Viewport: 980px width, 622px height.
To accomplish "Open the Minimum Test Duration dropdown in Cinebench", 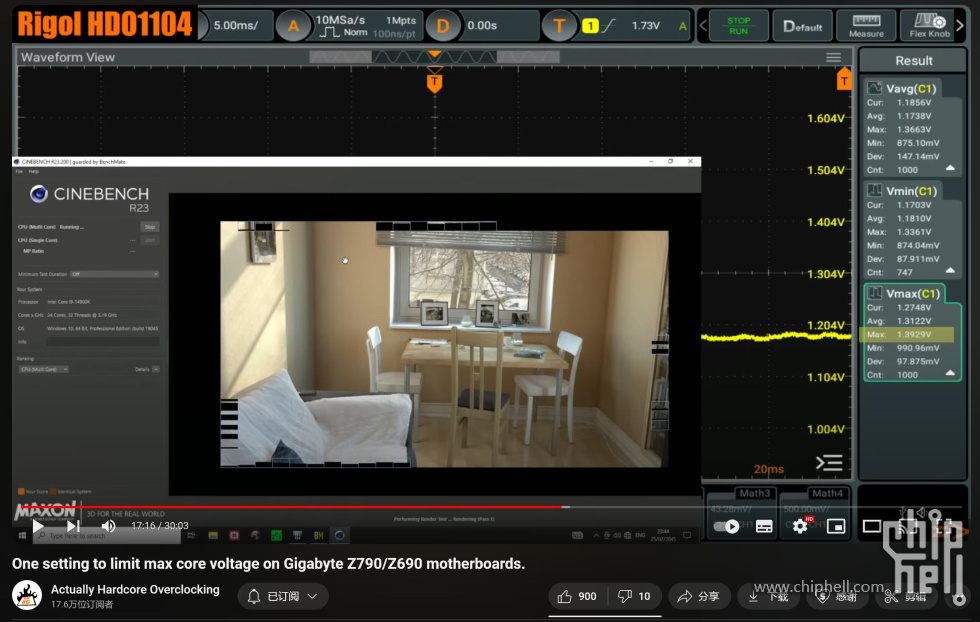I will (114, 274).
